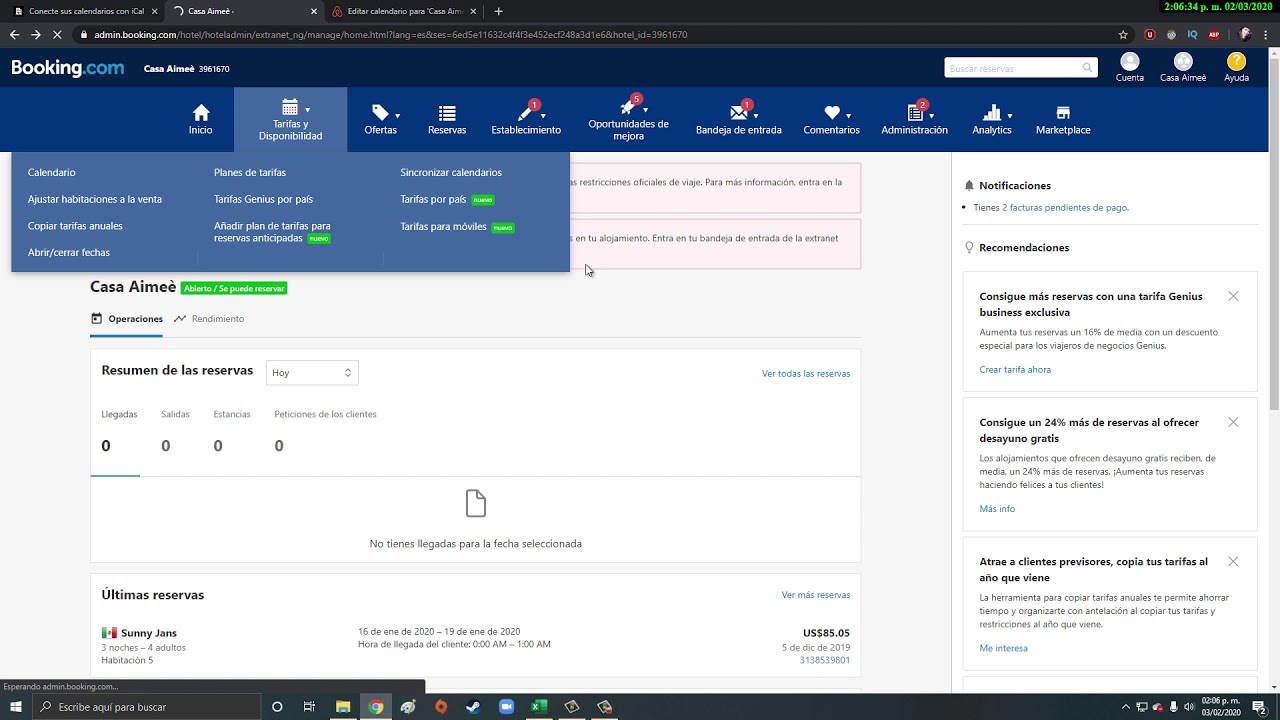This screenshot has width=1280, height=720.
Task: Open Ver todas las reservas link
Action: pyautogui.click(x=806, y=373)
